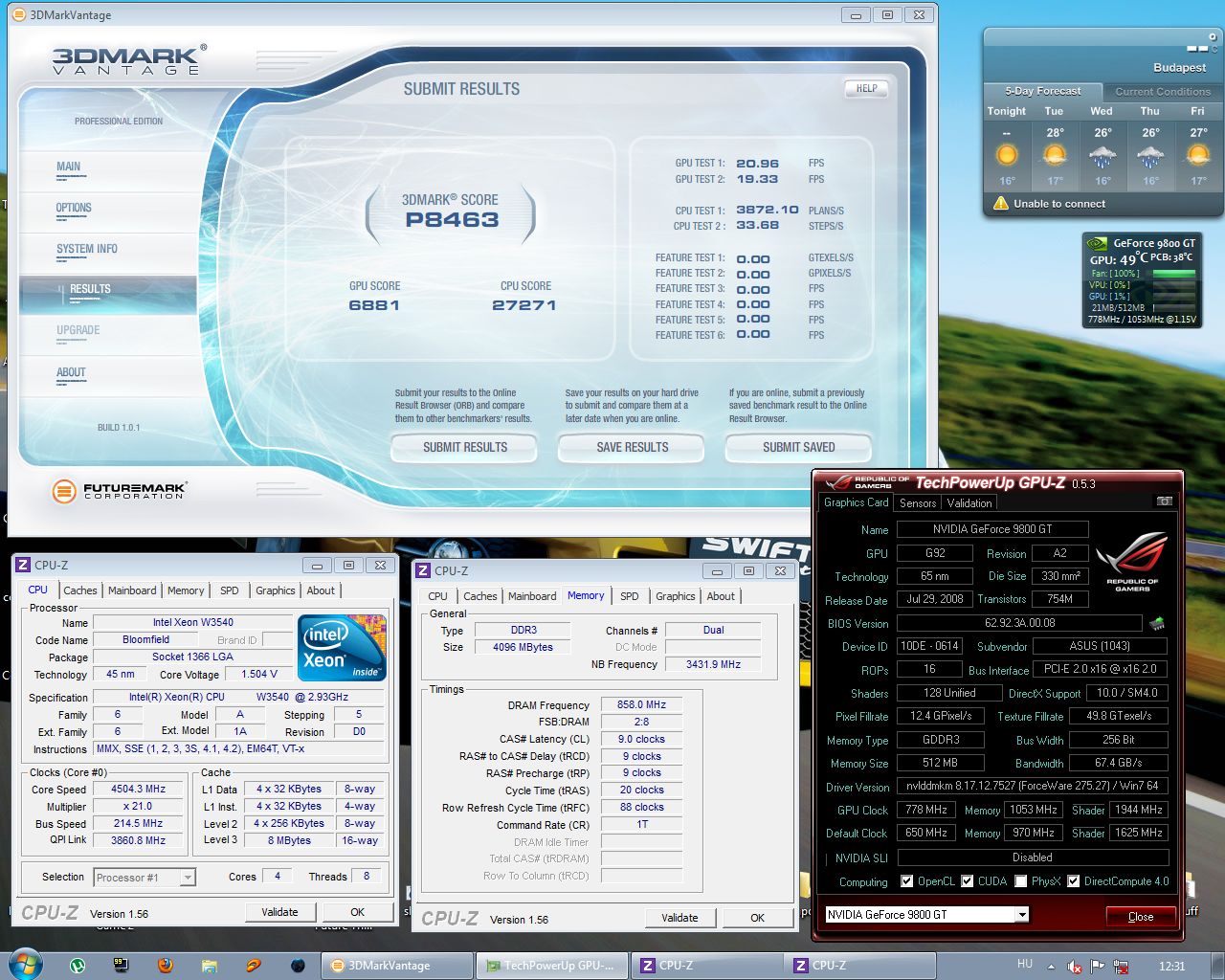Click the SUBMIT SAVED button
This screenshot has width=1225, height=980.
point(798,448)
